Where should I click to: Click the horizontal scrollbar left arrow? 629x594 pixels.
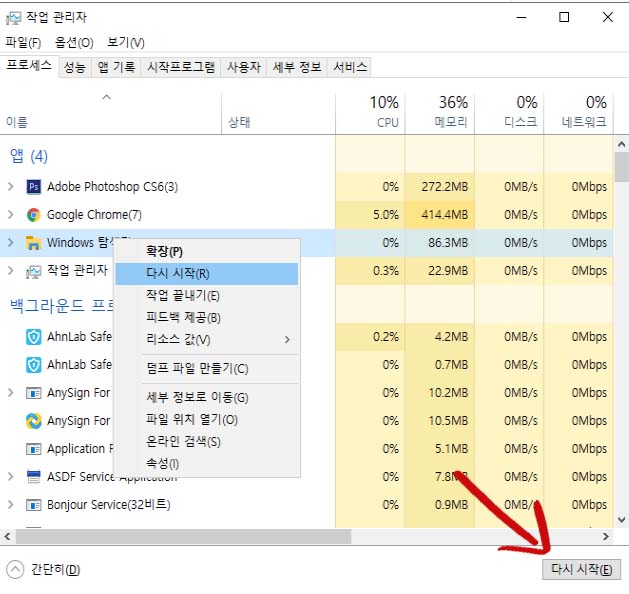pos(7,537)
